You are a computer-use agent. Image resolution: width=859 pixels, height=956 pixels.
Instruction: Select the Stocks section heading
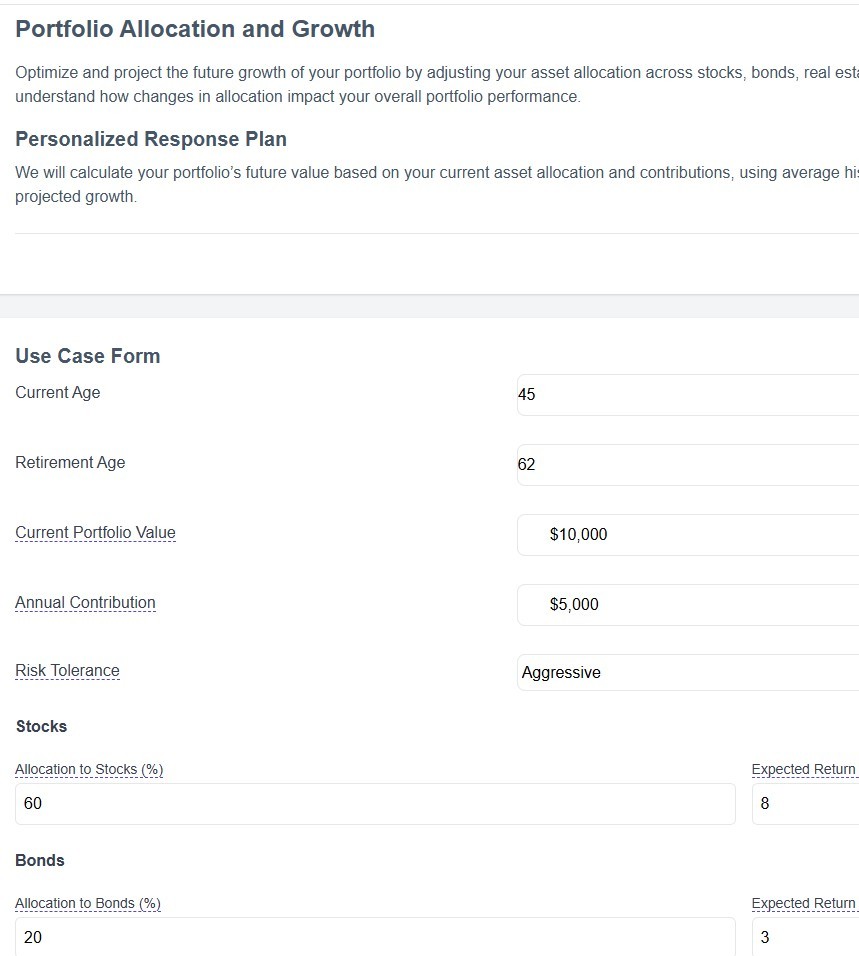coord(41,727)
